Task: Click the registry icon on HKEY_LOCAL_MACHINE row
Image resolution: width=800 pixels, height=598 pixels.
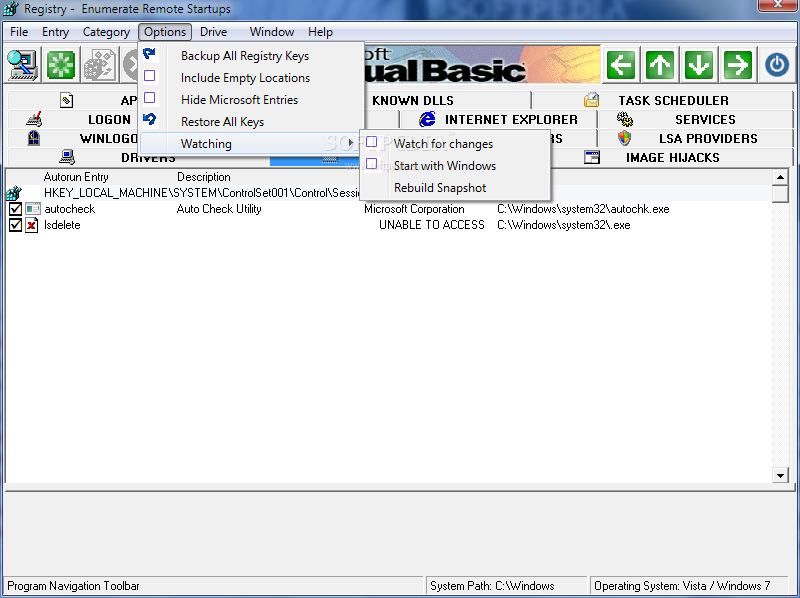Action: [14, 193]
